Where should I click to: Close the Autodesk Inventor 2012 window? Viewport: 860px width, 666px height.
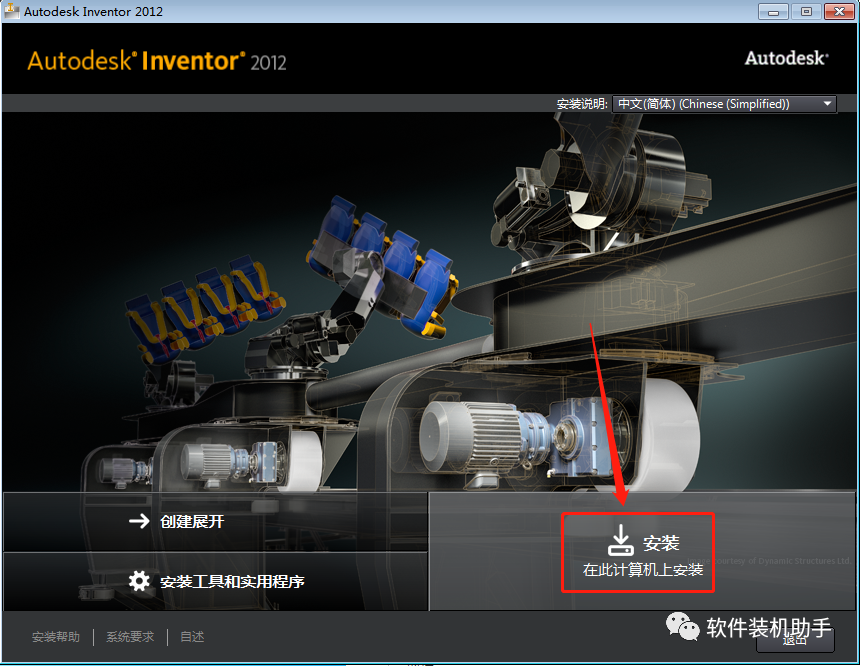pos(839,12)
